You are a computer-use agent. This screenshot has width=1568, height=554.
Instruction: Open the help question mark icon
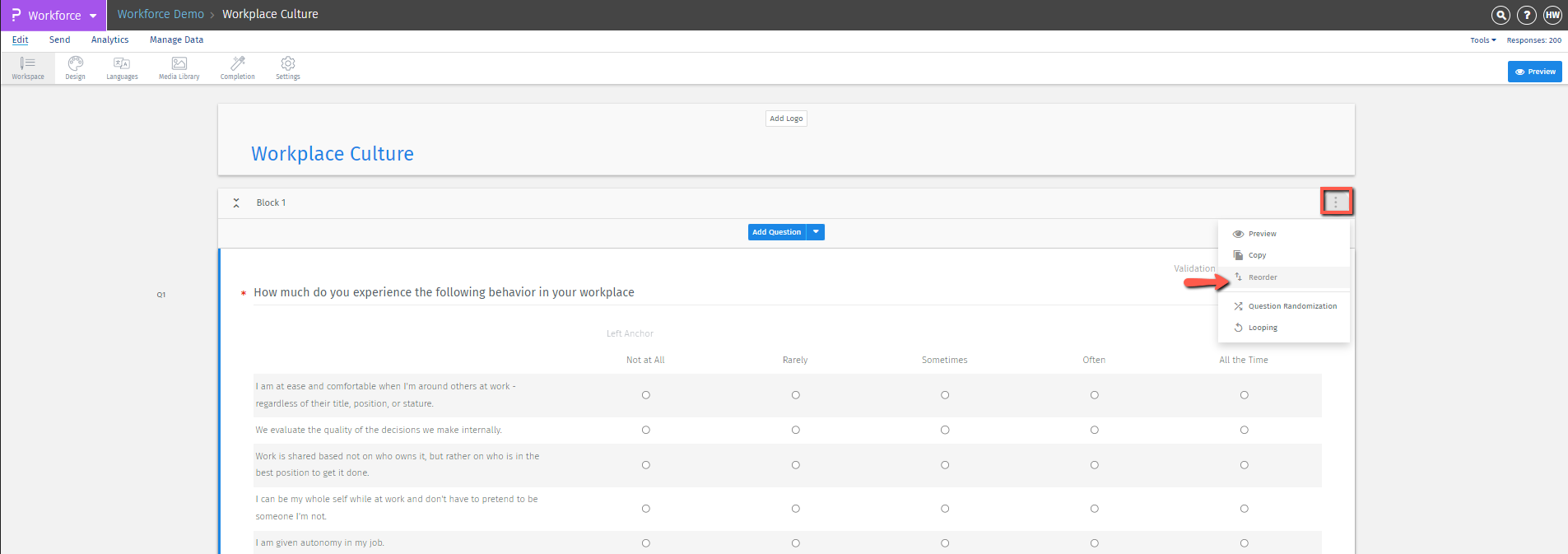pyautogui.click(x=1526, y=15)
